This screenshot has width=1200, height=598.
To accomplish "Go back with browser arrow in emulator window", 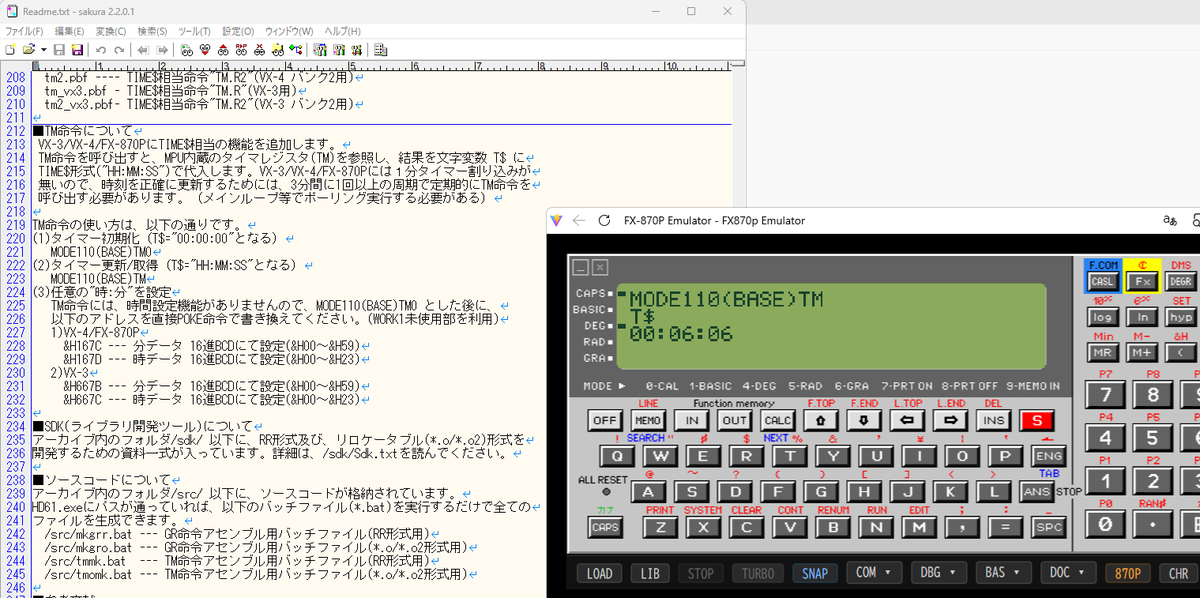I will point(579,220).
